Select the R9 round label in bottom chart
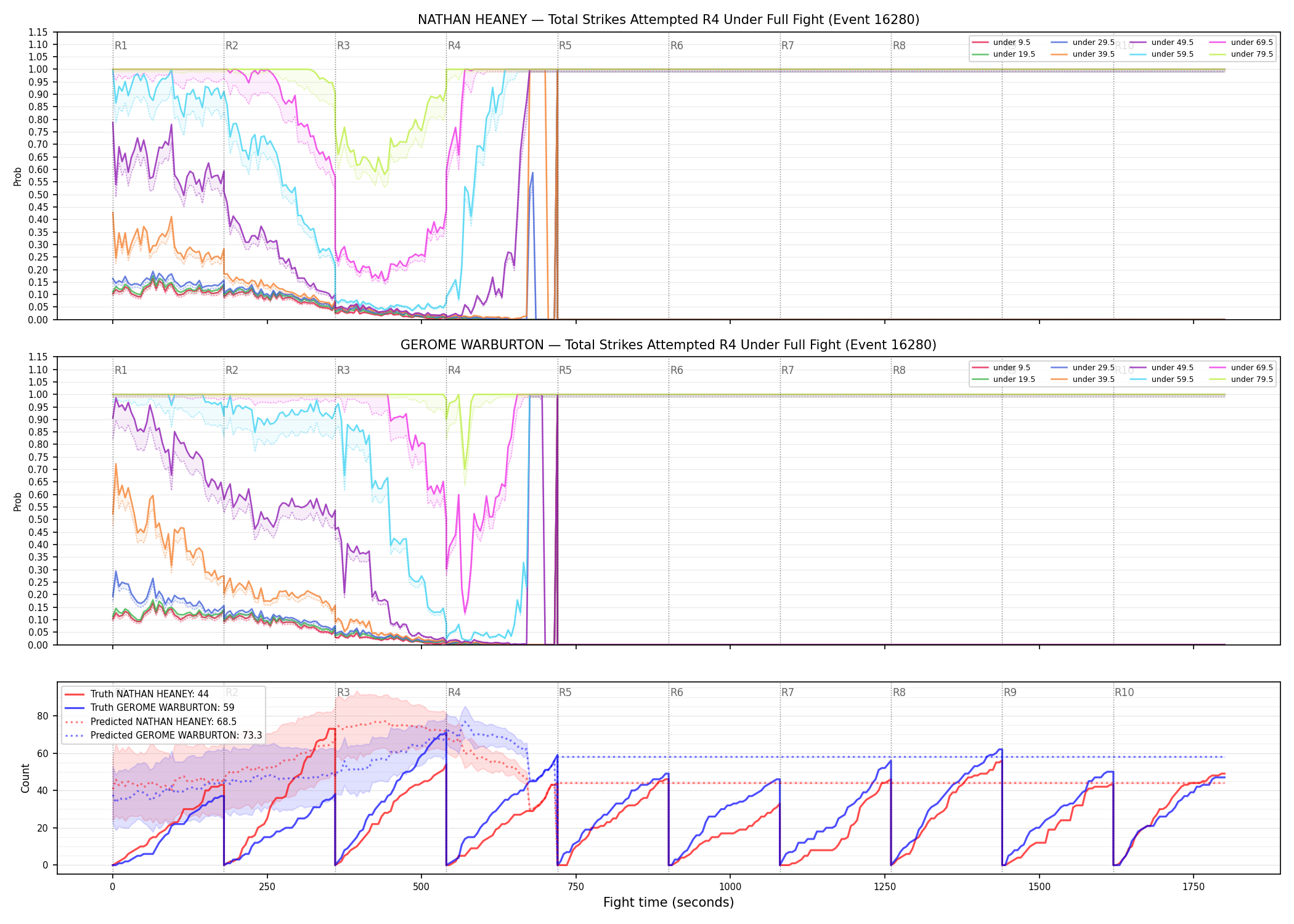Screen dimensions: 1294x924 click(1010, 692)
